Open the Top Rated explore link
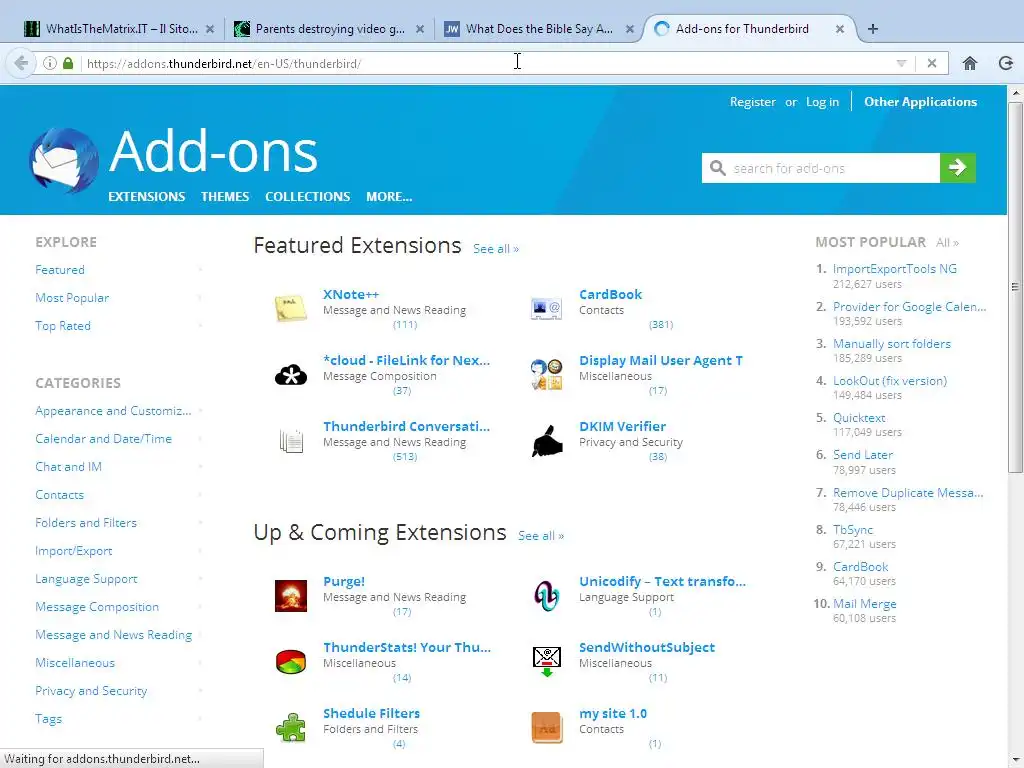Viewport: 1024px width, 768px height. tap(63, 326)
